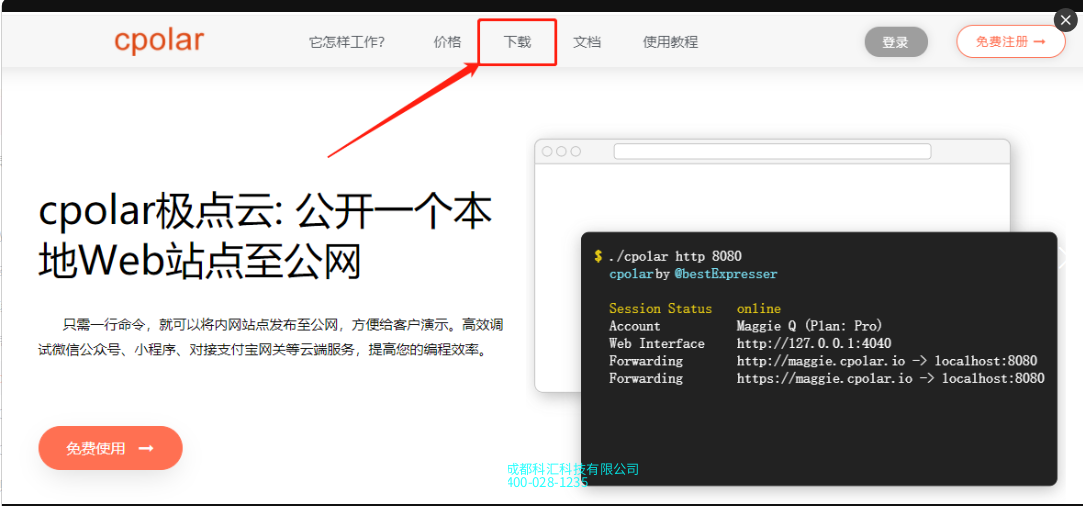The height and width of the screenshot is (506, 1083).
Task: Click the Maggie Q (Plan: Pro) account line
Action: 746,326
